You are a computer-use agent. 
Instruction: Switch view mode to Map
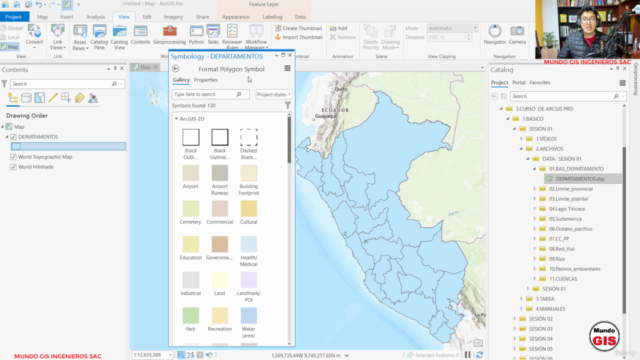9,47
